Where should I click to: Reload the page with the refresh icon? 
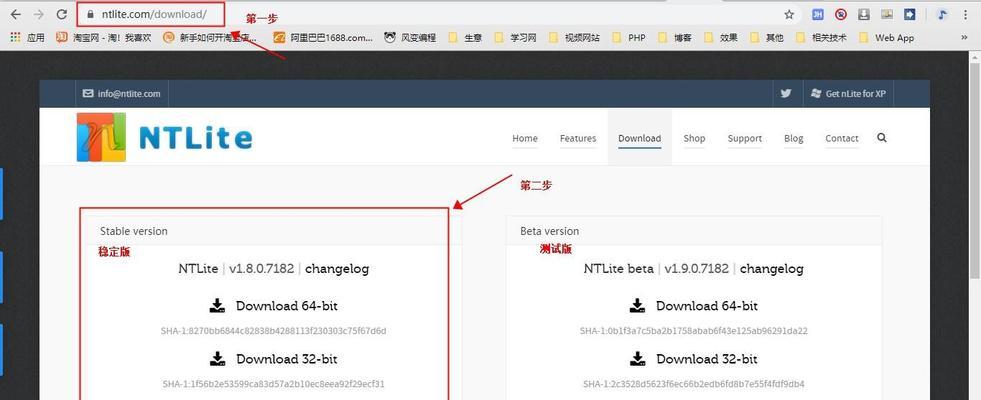61,14
